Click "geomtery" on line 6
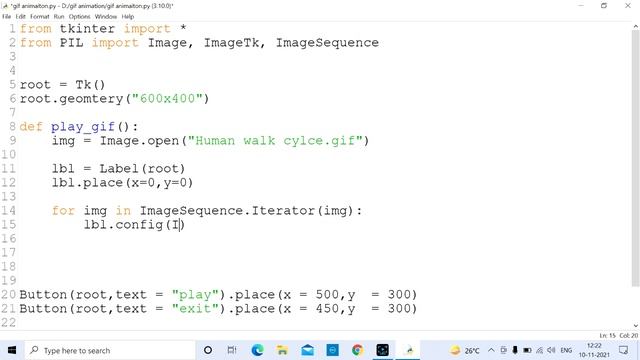The width and height of the screenshot is (640, 360). tap(91, 99)
